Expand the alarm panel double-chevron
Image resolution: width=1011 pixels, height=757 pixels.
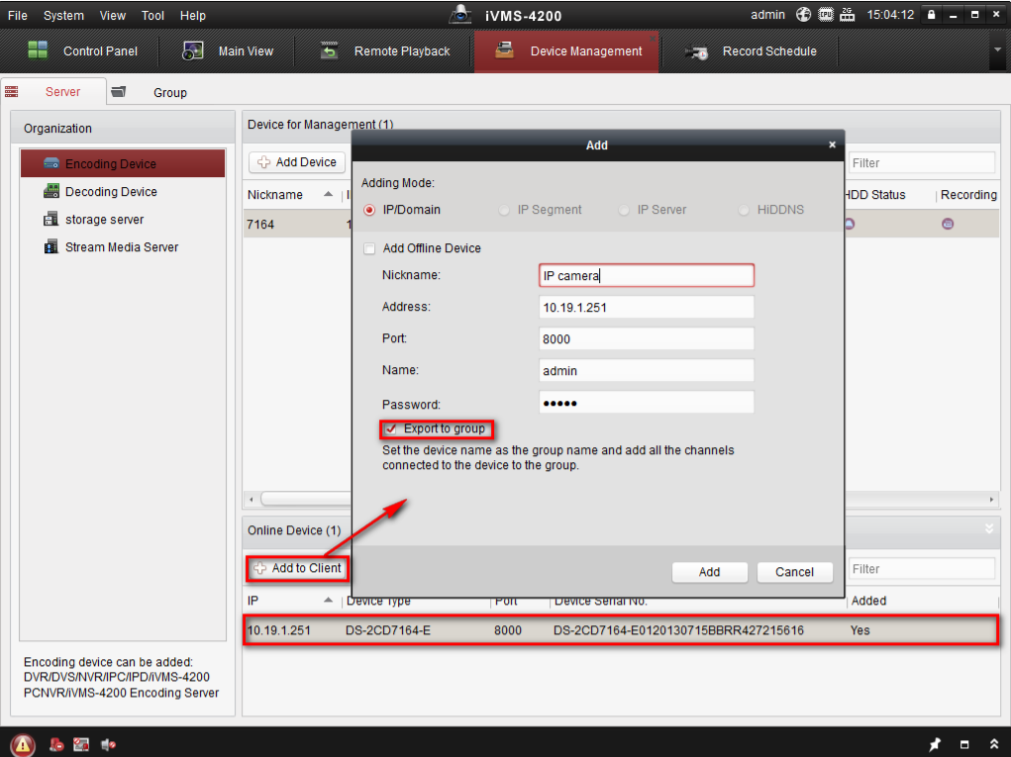coord(994,744)
